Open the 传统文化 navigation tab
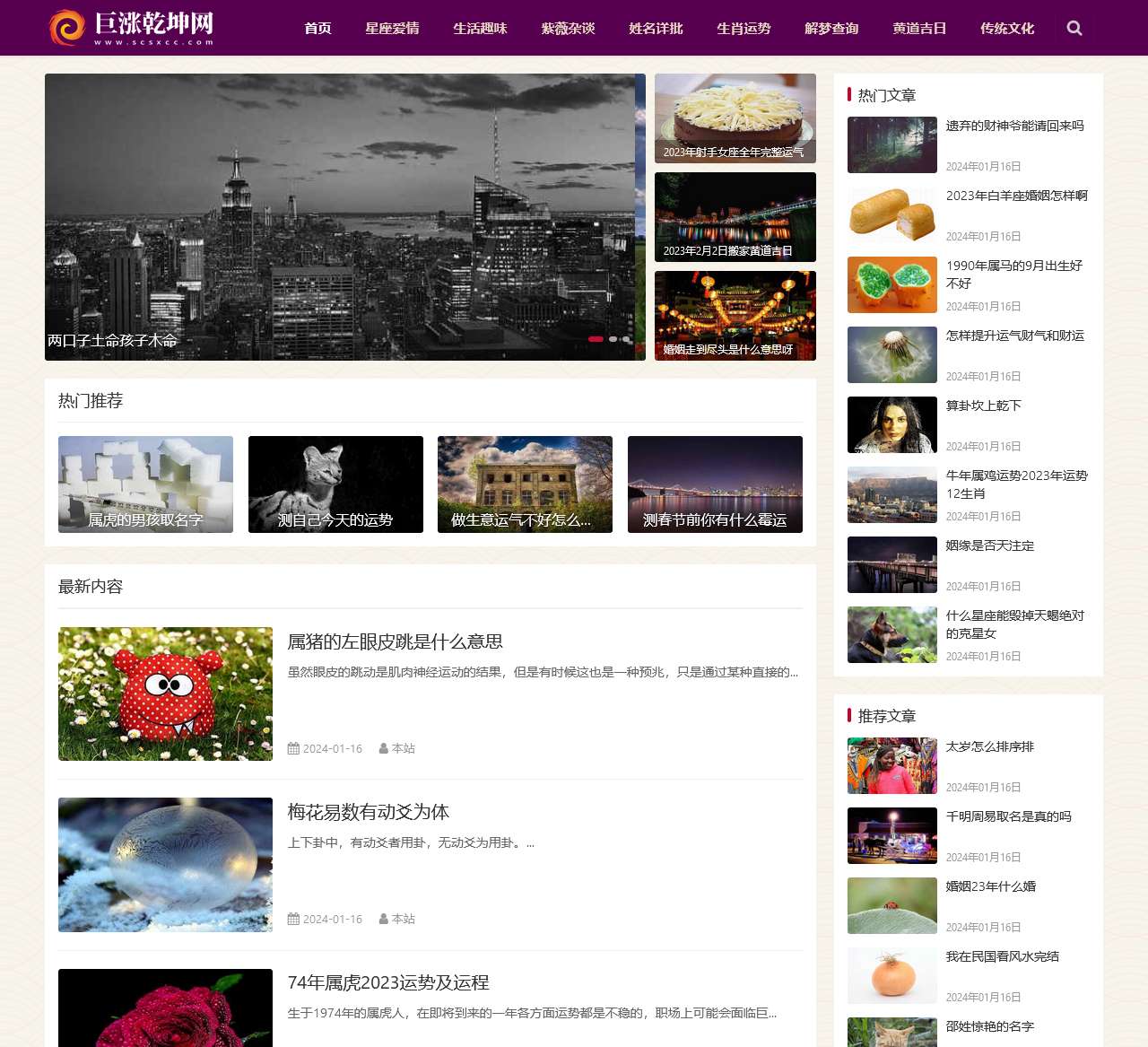 click(x=1006, y=28)
